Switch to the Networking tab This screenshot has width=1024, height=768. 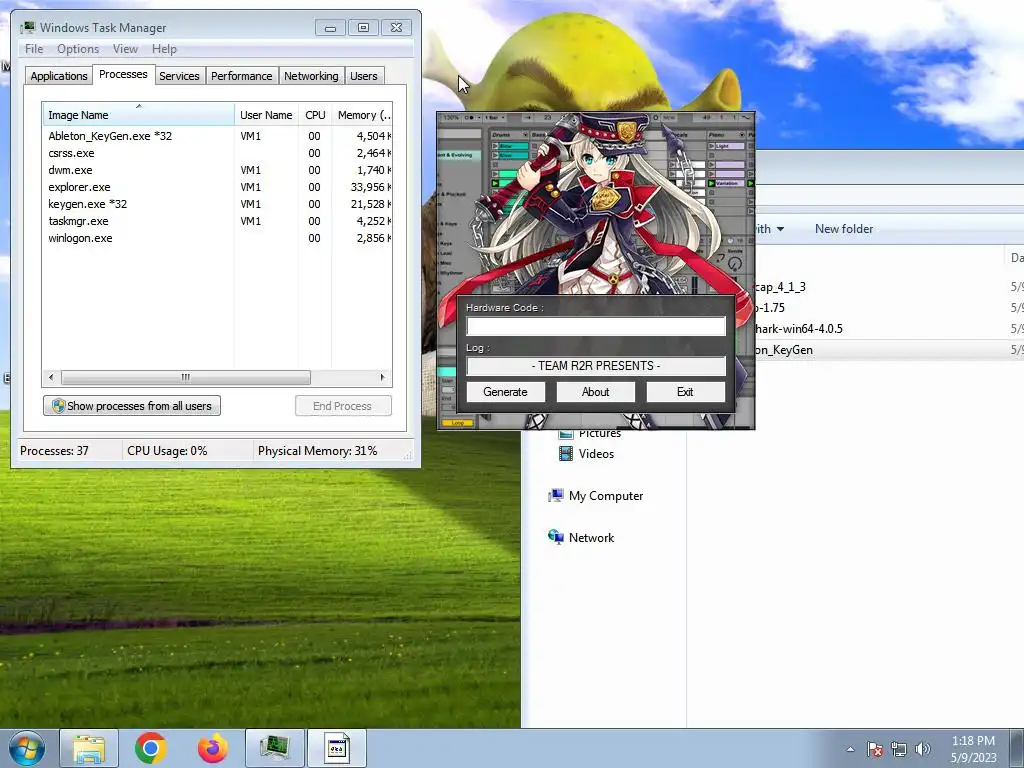[x=311, y=76]
